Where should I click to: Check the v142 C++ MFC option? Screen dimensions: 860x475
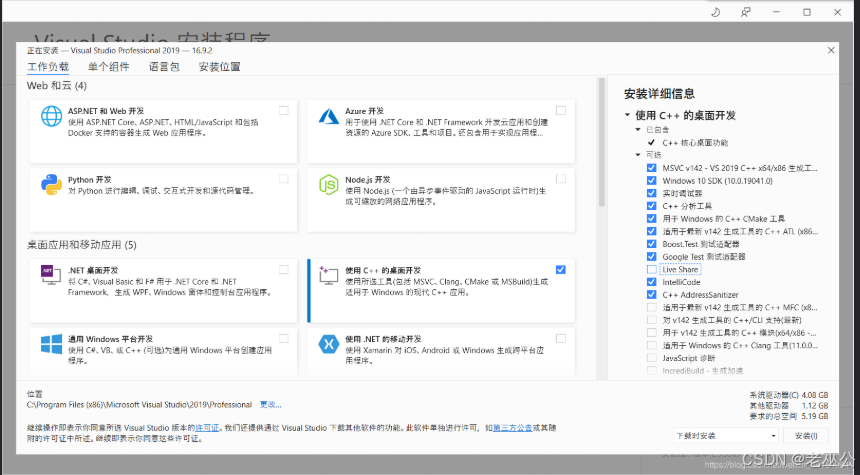pyautogui.click(x=652, y=307)
